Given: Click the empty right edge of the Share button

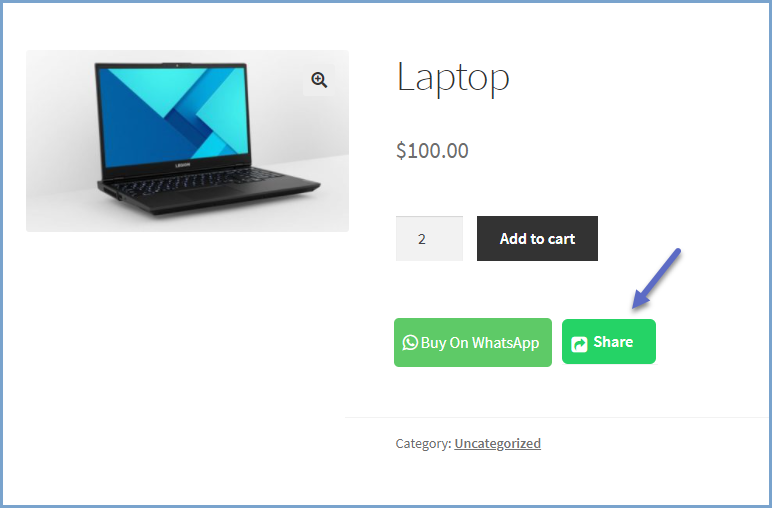Looking at the screenshot, I should point(645,342).
